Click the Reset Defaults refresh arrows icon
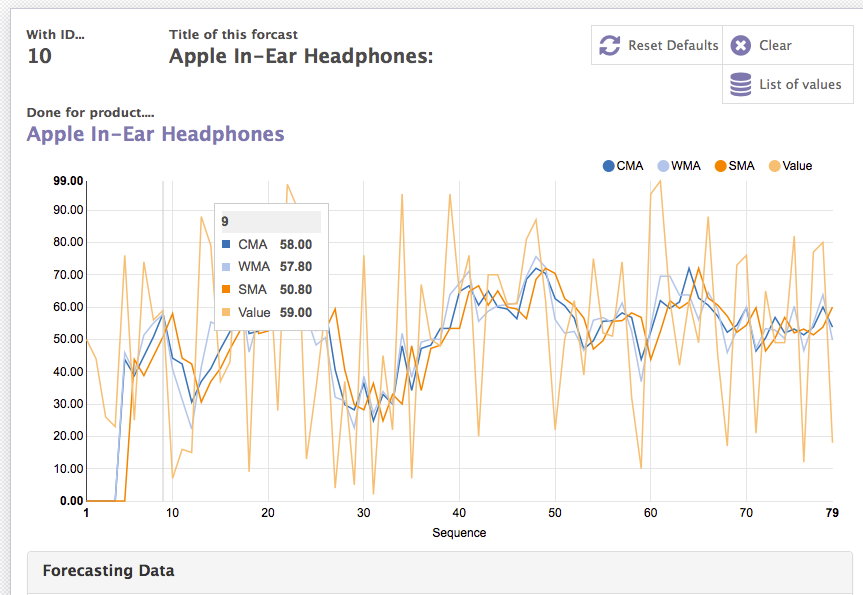 tap(609, 45)
